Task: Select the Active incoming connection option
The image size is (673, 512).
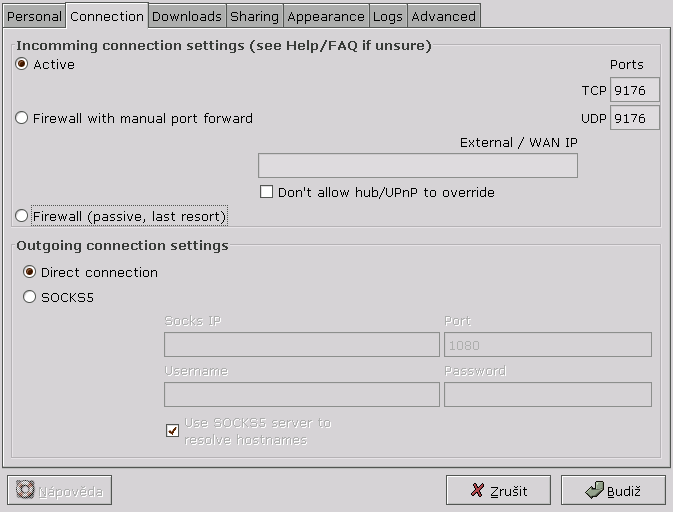Action: [x=22, y=64]
